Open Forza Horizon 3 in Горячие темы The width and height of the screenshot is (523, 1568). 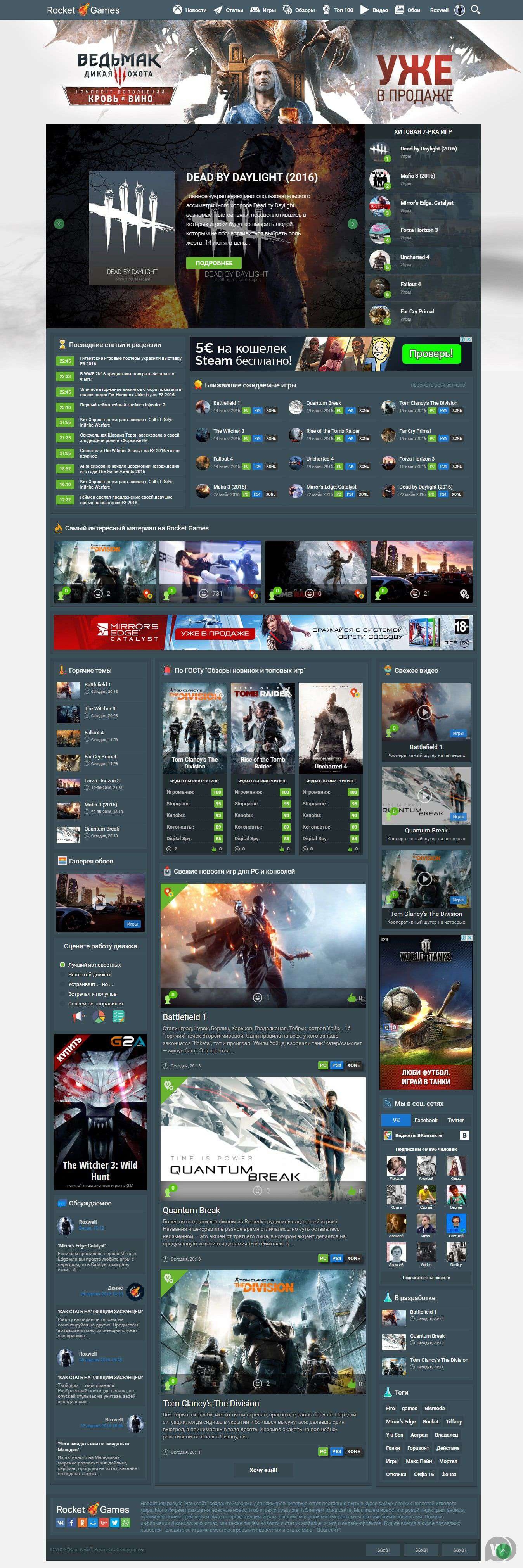[x=102, y=781]
